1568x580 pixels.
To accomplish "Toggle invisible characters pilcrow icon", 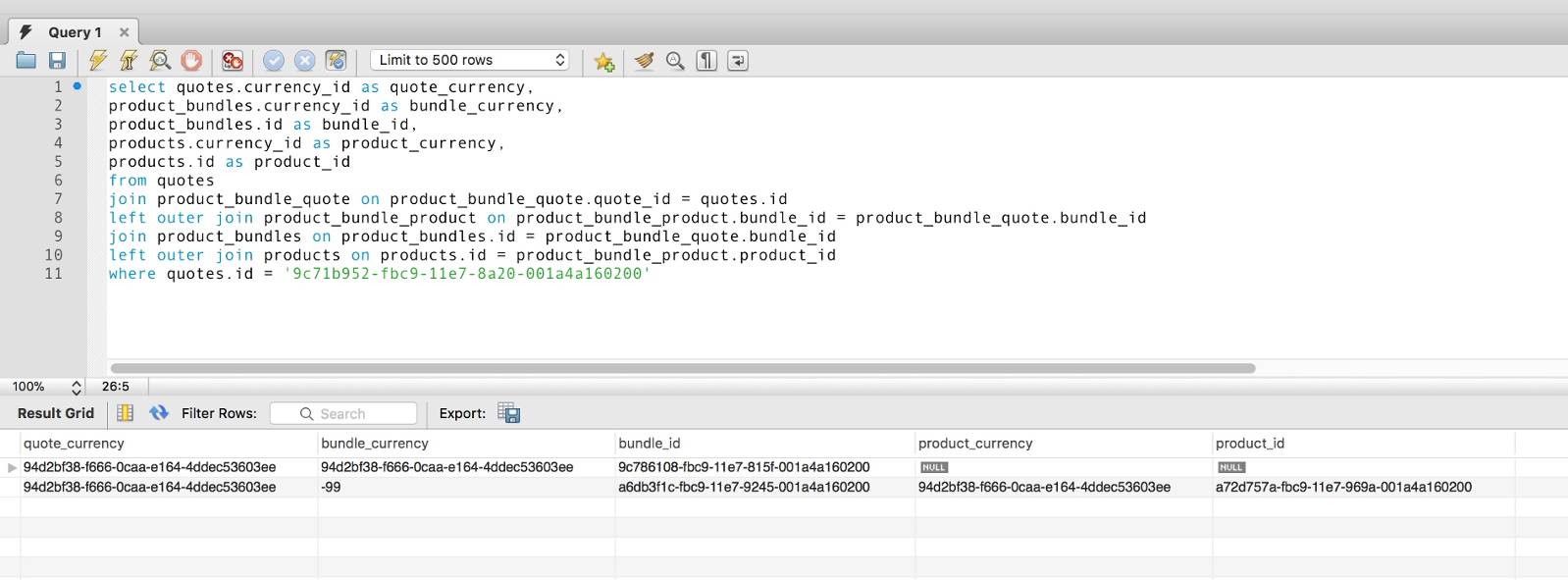I will click(706, 61).
